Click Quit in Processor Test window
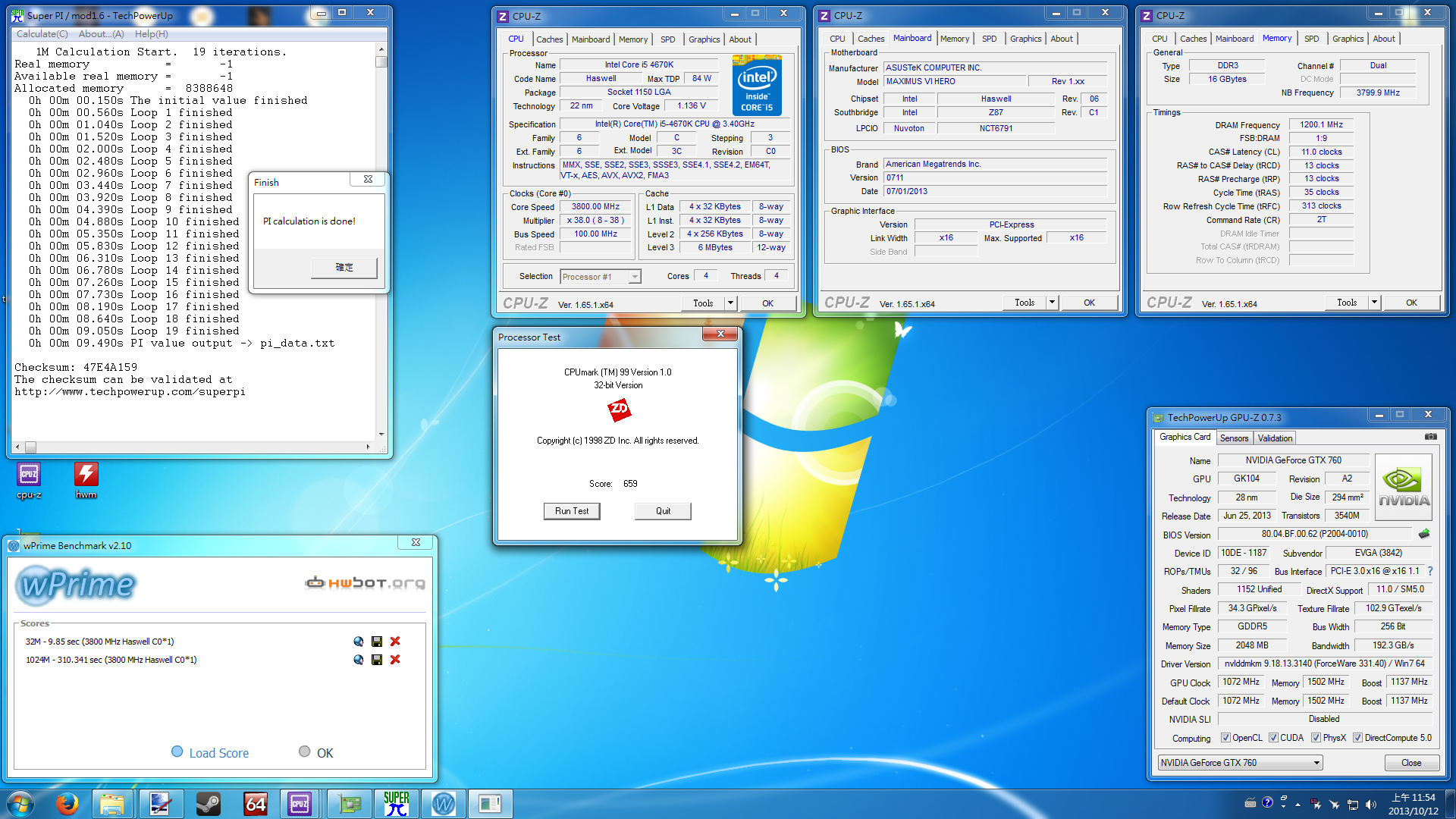This screenshot has width=1456, height=819. tap(663, 511)
